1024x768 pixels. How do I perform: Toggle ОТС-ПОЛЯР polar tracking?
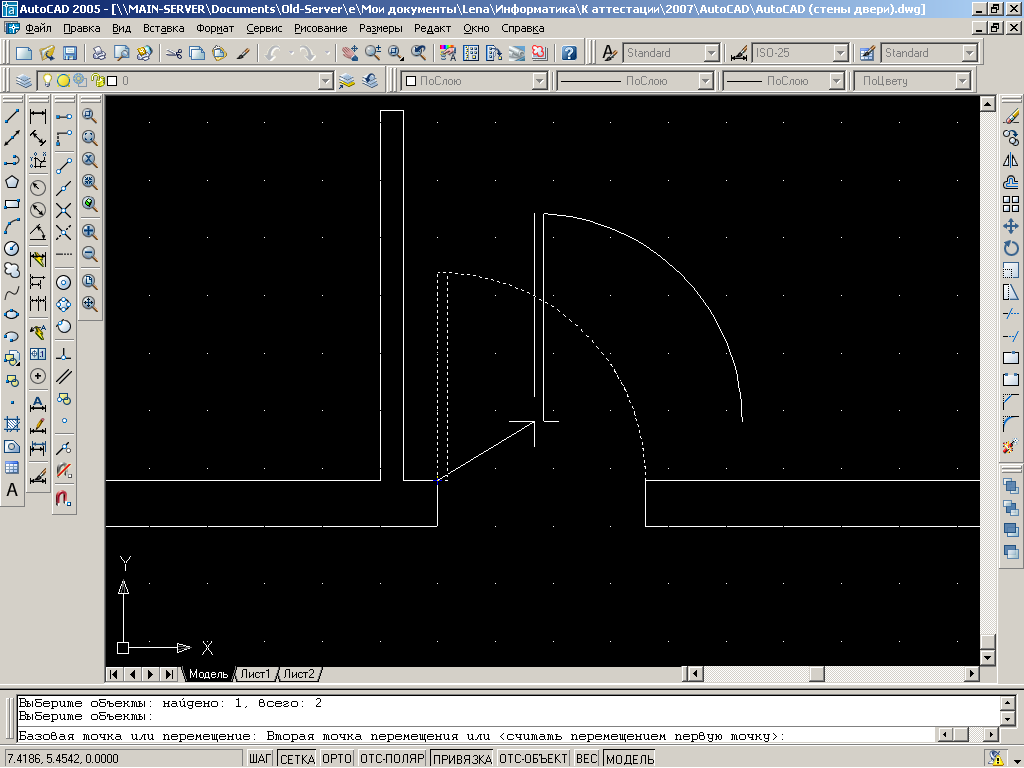392,758
